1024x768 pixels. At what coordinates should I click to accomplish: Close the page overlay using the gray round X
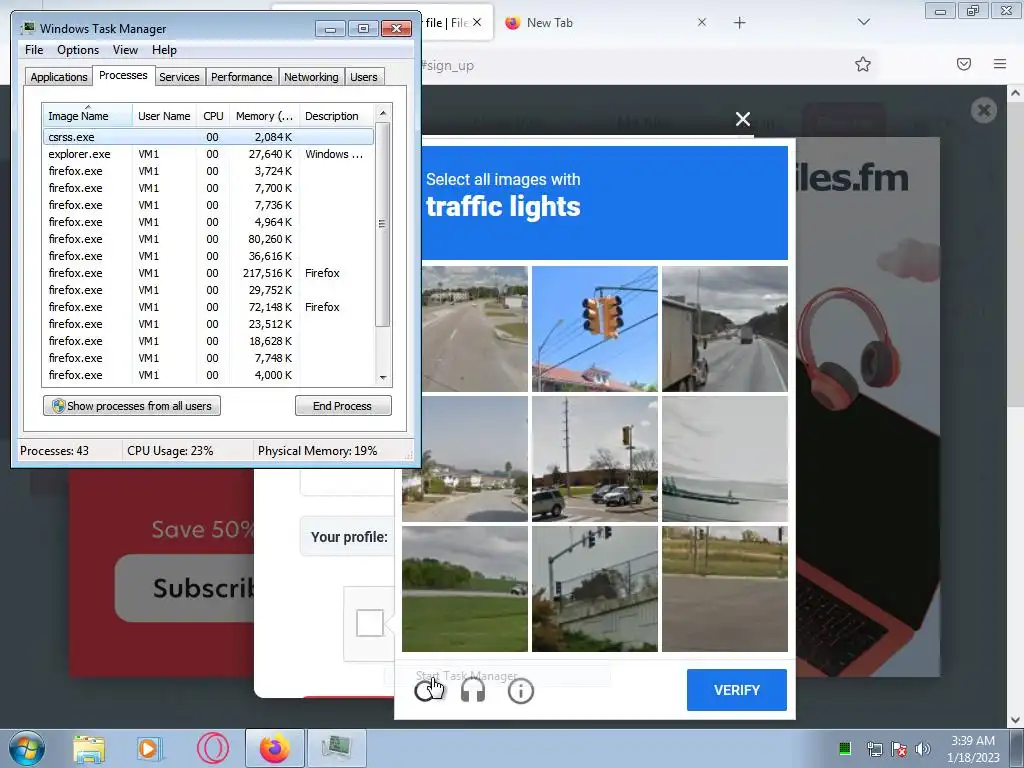click(984, 110)
